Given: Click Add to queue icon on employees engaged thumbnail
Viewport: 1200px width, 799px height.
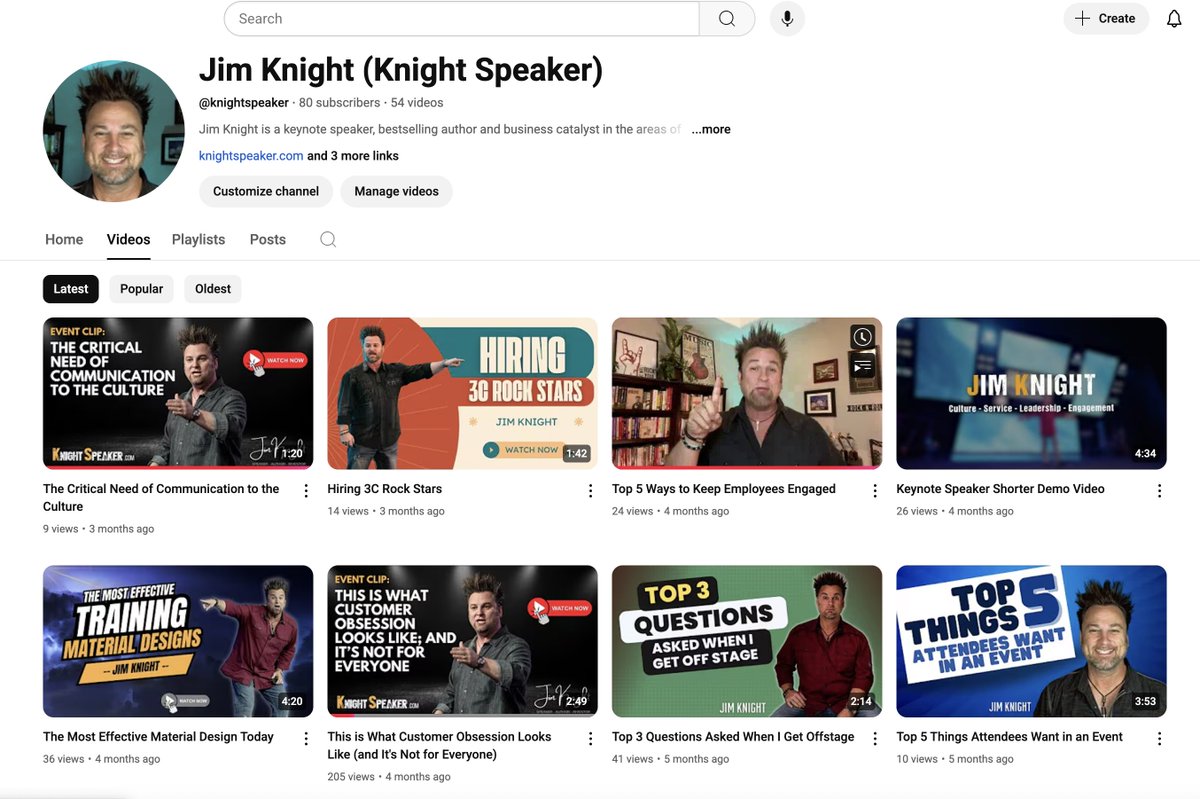Looking at the screenshot, I should pos(862,367).
